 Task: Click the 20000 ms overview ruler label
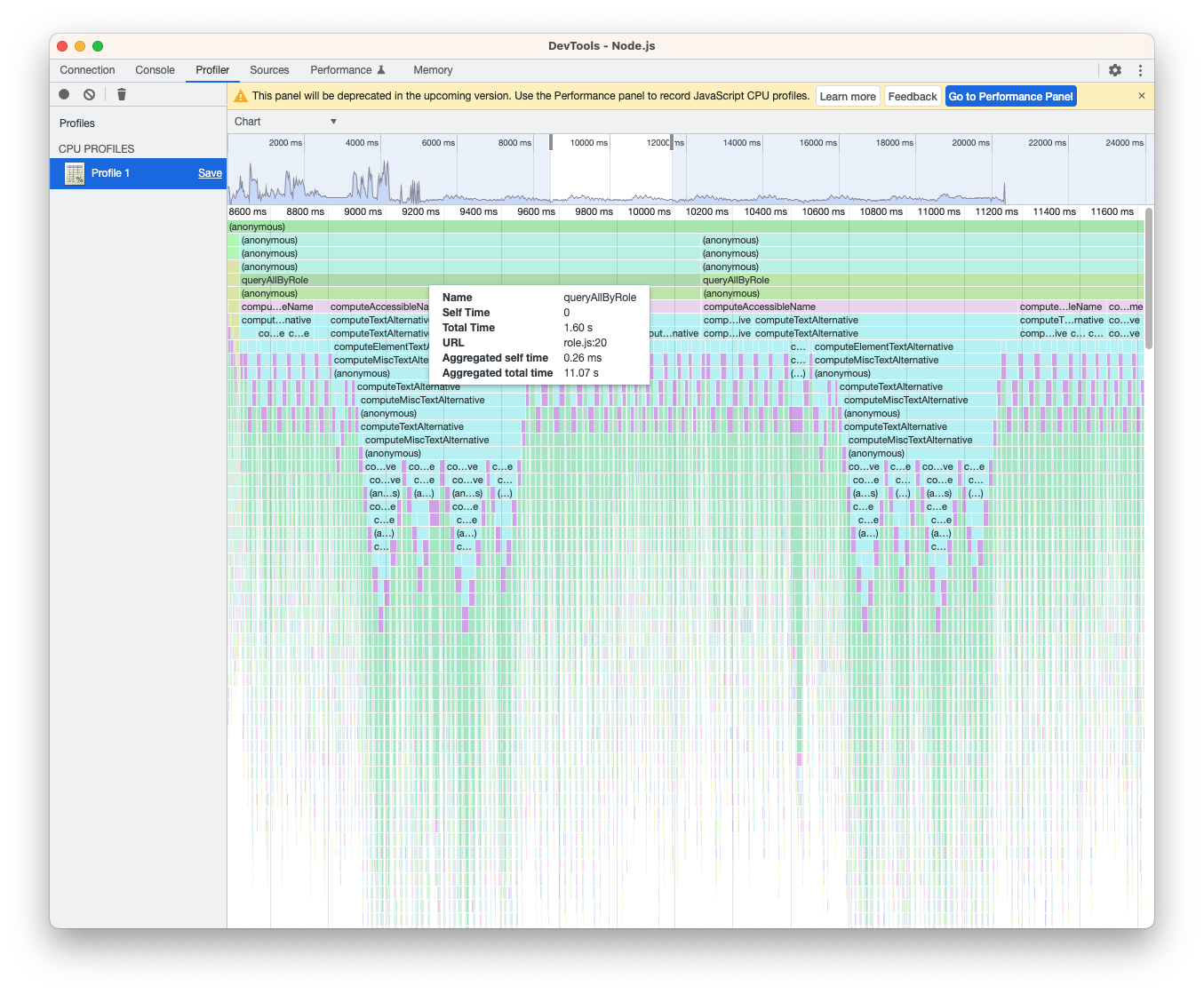(x=970, y=143)
